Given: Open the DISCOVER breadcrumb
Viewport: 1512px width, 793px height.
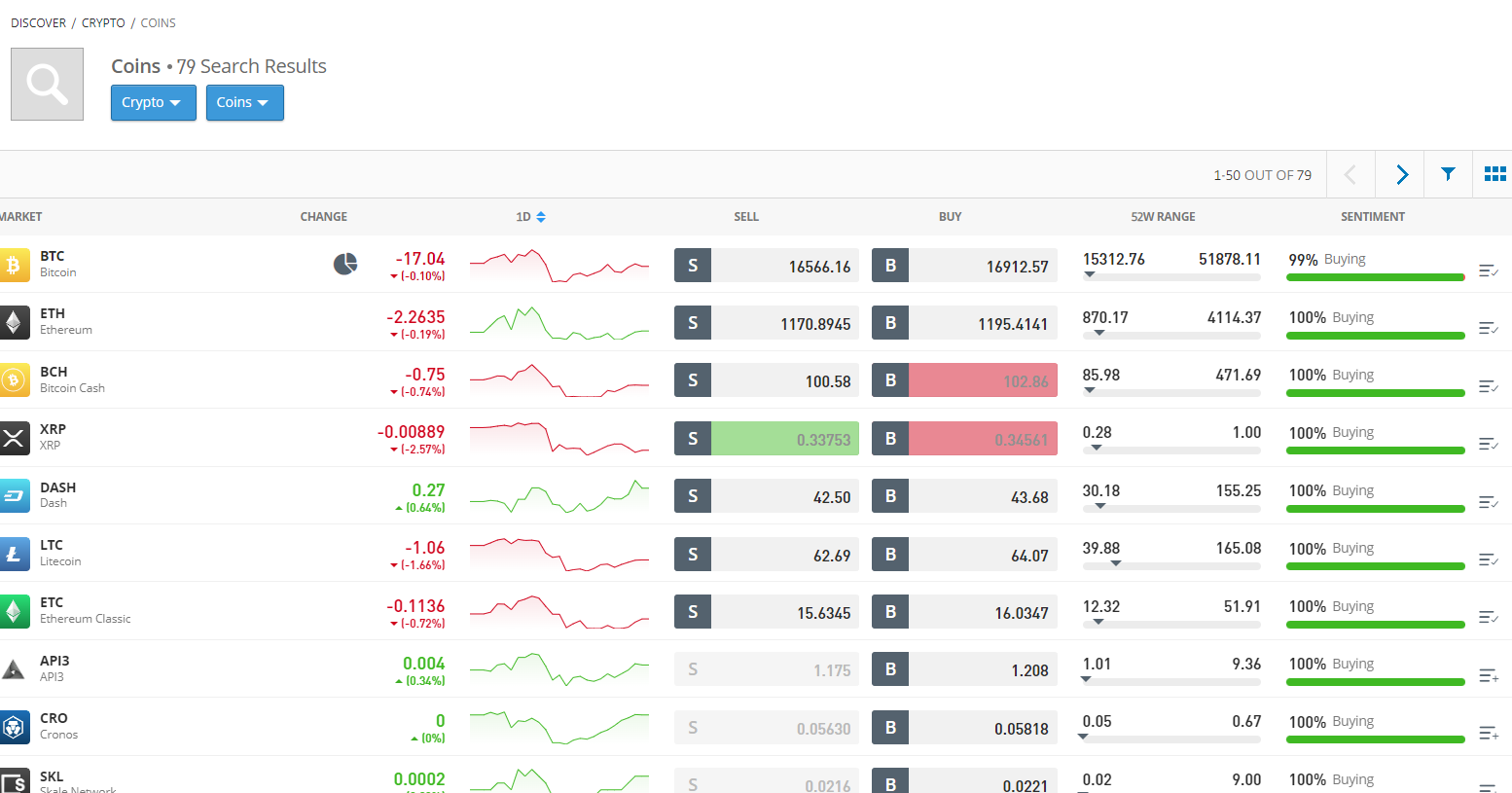Looking at the screenshot, I should pyautogui.click(x=39, y=22).
